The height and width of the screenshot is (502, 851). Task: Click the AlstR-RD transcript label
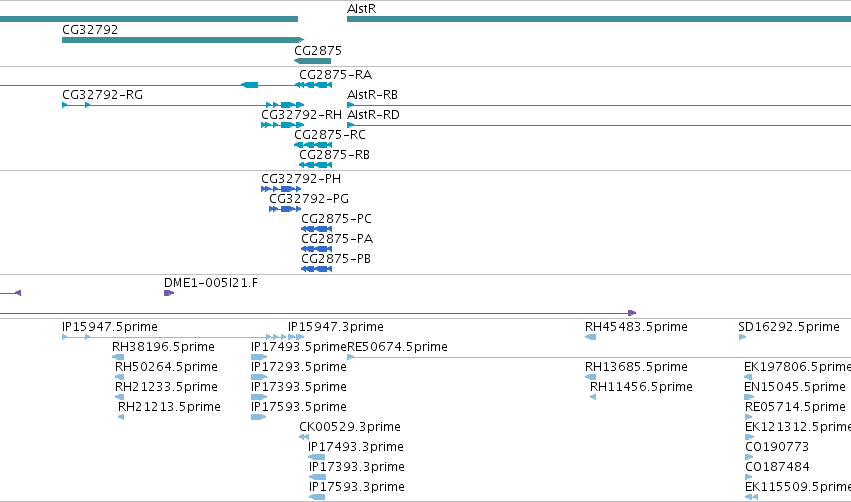[x=373, y=115]
